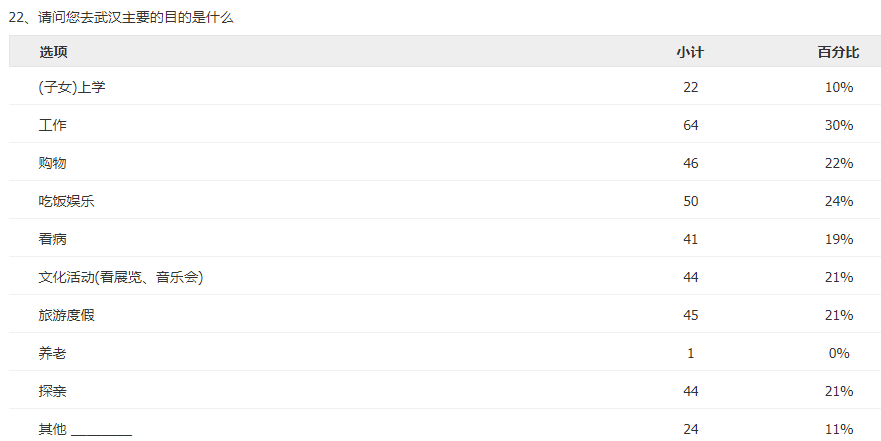This screenshot has height=441, width=881.
Task: Click the 选项 column header
Action: click(53, 52)
